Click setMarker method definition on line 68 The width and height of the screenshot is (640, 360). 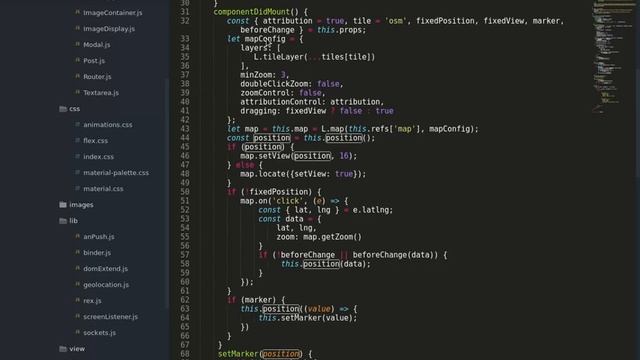(x=238, y=353)
